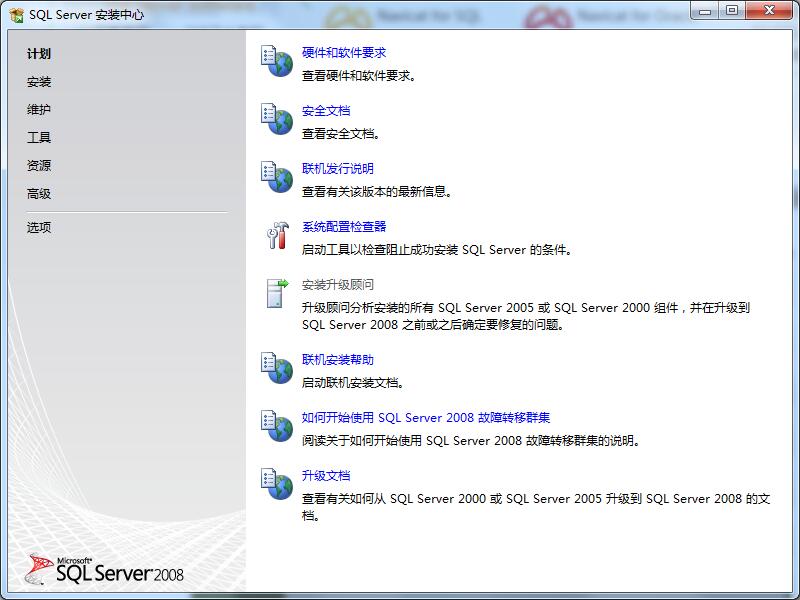Screen dimensions: 800x600
Task: Click the SQL Server icon in the title bar
Action: click(x=14, y=10)
